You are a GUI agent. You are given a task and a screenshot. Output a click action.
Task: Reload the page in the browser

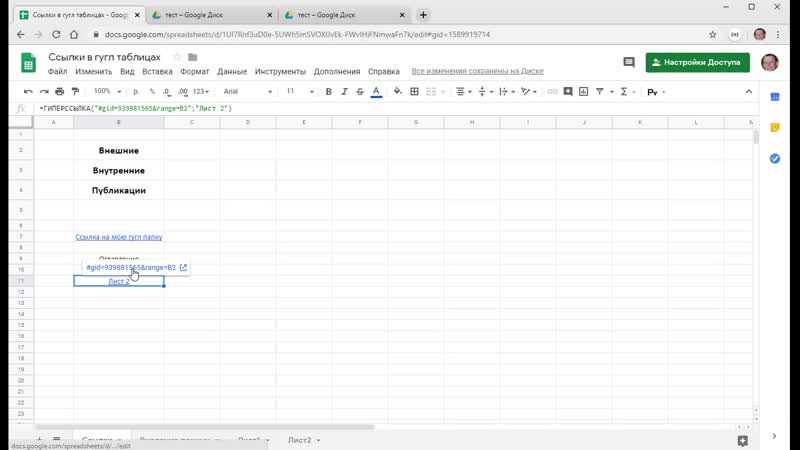tap(56, 35)
